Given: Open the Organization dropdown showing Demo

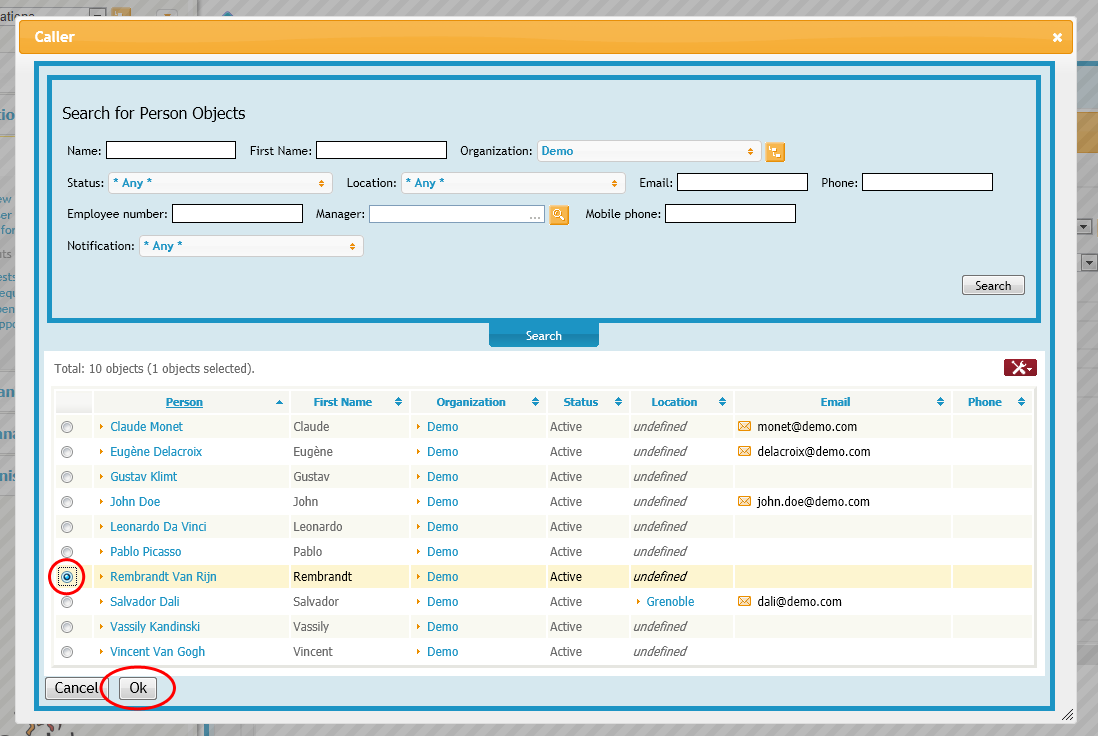Looking at the screenshot, I should [649, 151].
